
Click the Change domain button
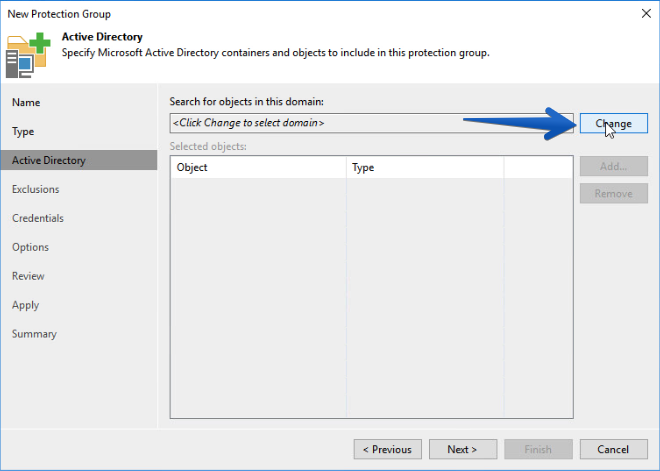614,123
